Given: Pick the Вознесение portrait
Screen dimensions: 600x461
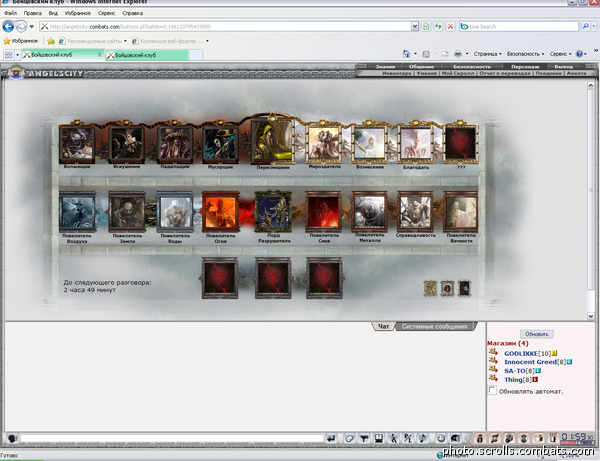Looking at the screenshot, I should [369, 143].
